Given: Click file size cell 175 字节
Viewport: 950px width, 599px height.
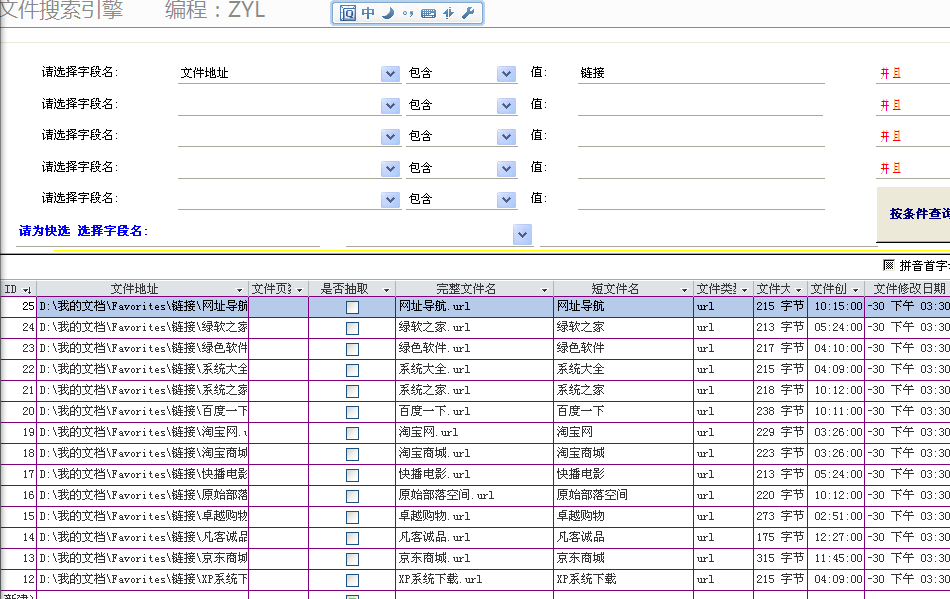Looking at the screenshot, I should click(780, 537).
